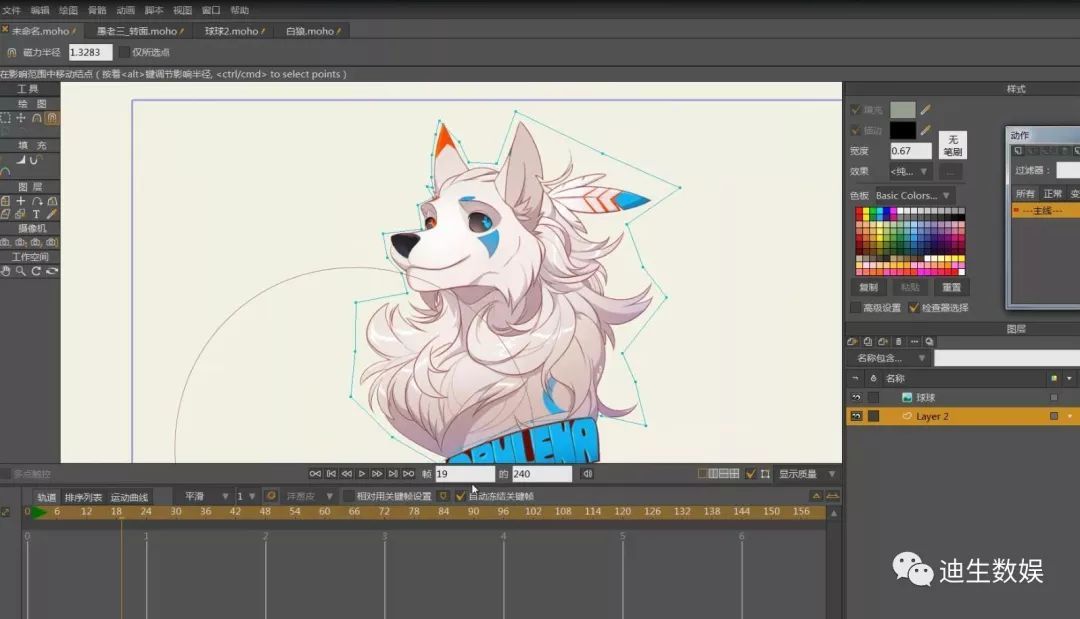Viewport: 1080px width, 619px height.
Task: Toggle the 检查器选择 checkbox
Action: (x=914, y=308)
